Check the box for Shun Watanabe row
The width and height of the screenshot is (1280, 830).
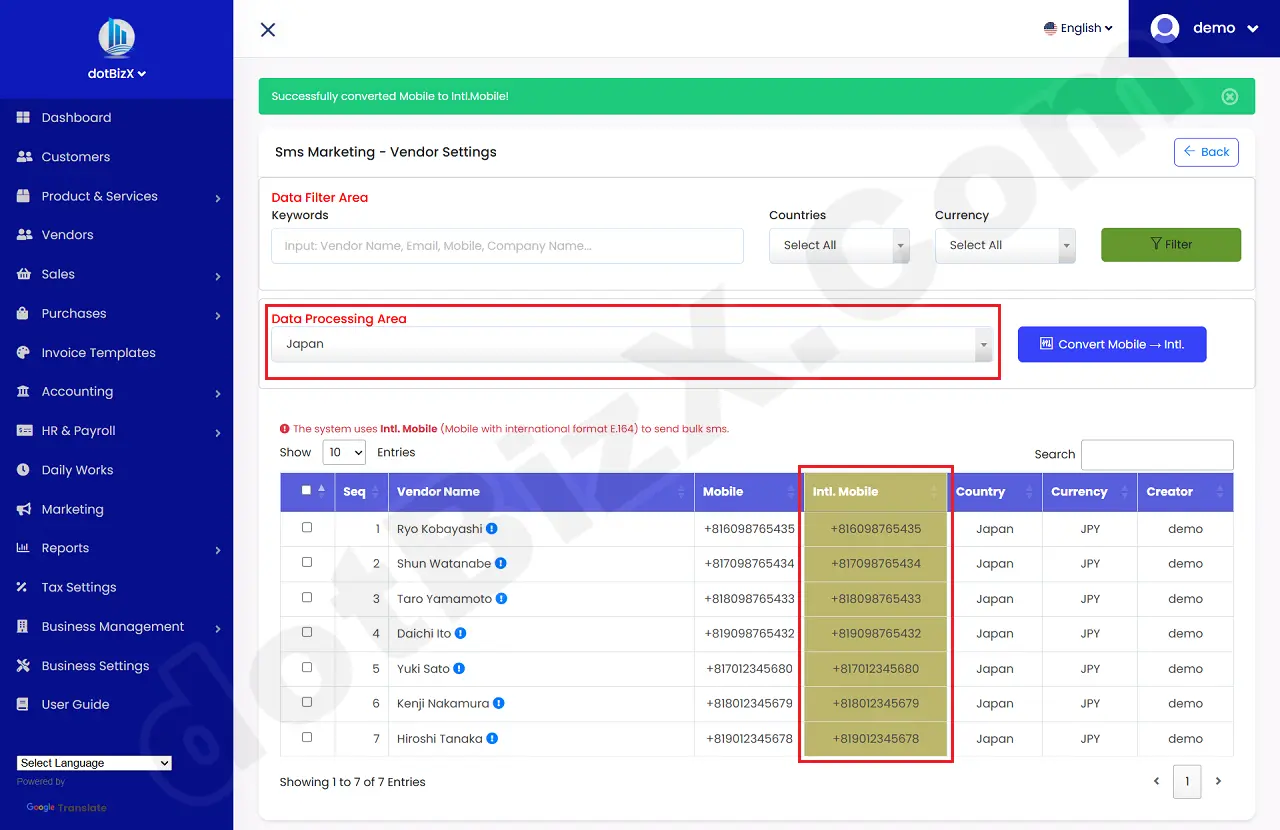[307, 562]
